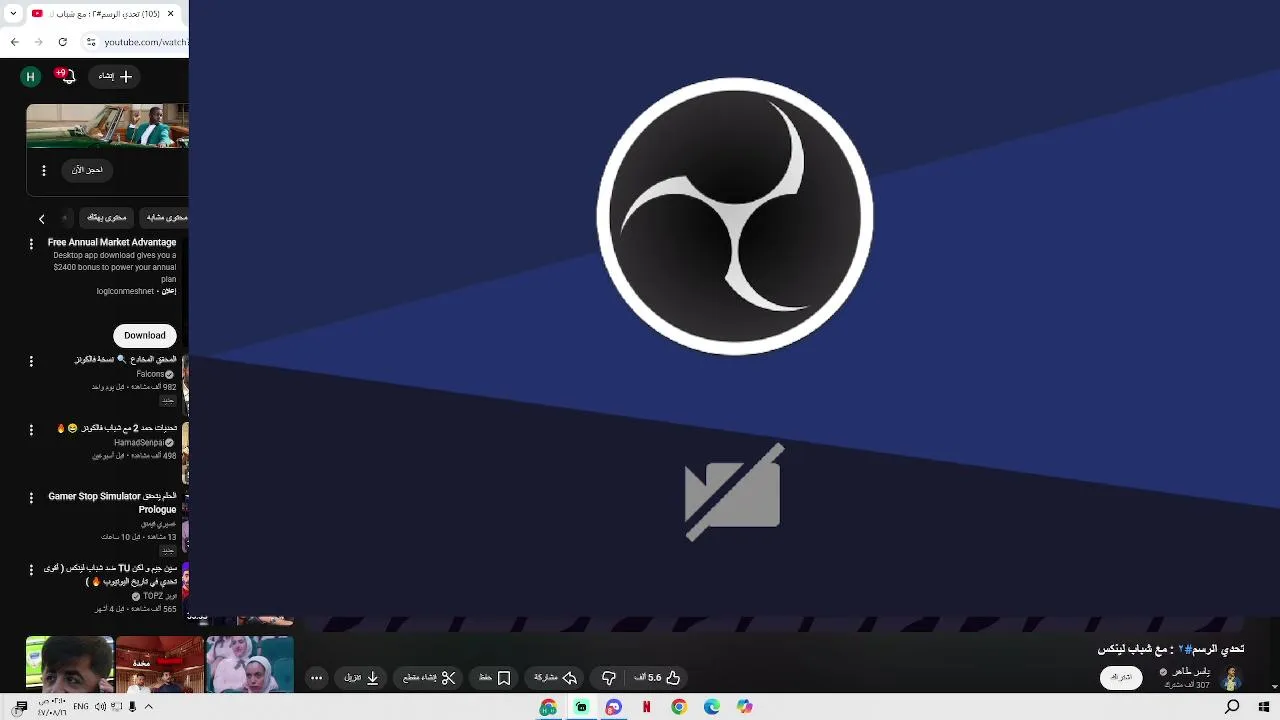Open the Chrome profile H taskbar icon
Viewport: 1280px width, 720px height.
(x=548, y=707)
